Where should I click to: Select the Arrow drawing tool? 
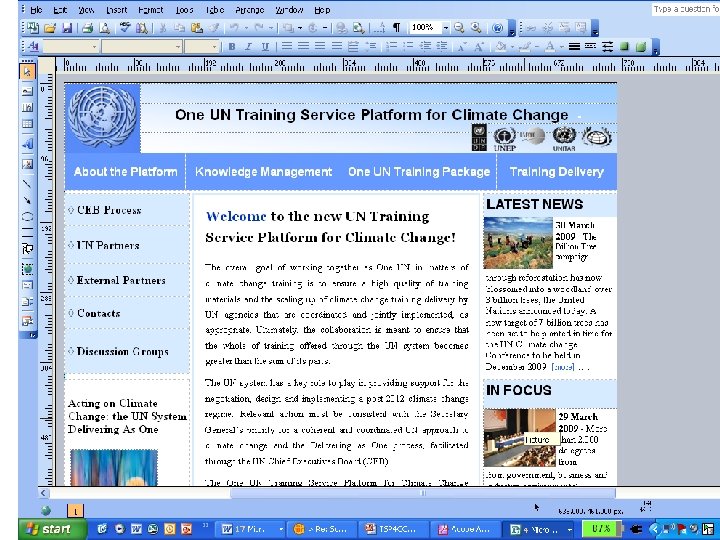tap(28, 200)
